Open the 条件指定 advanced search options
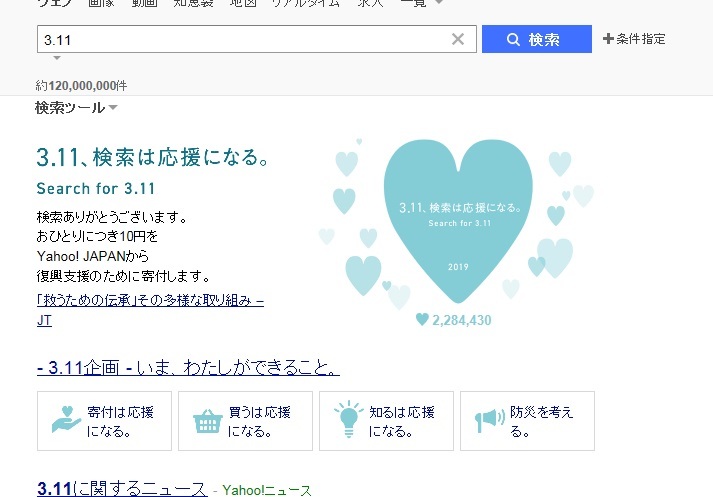 pyautogui.click(x=634, y=39)
